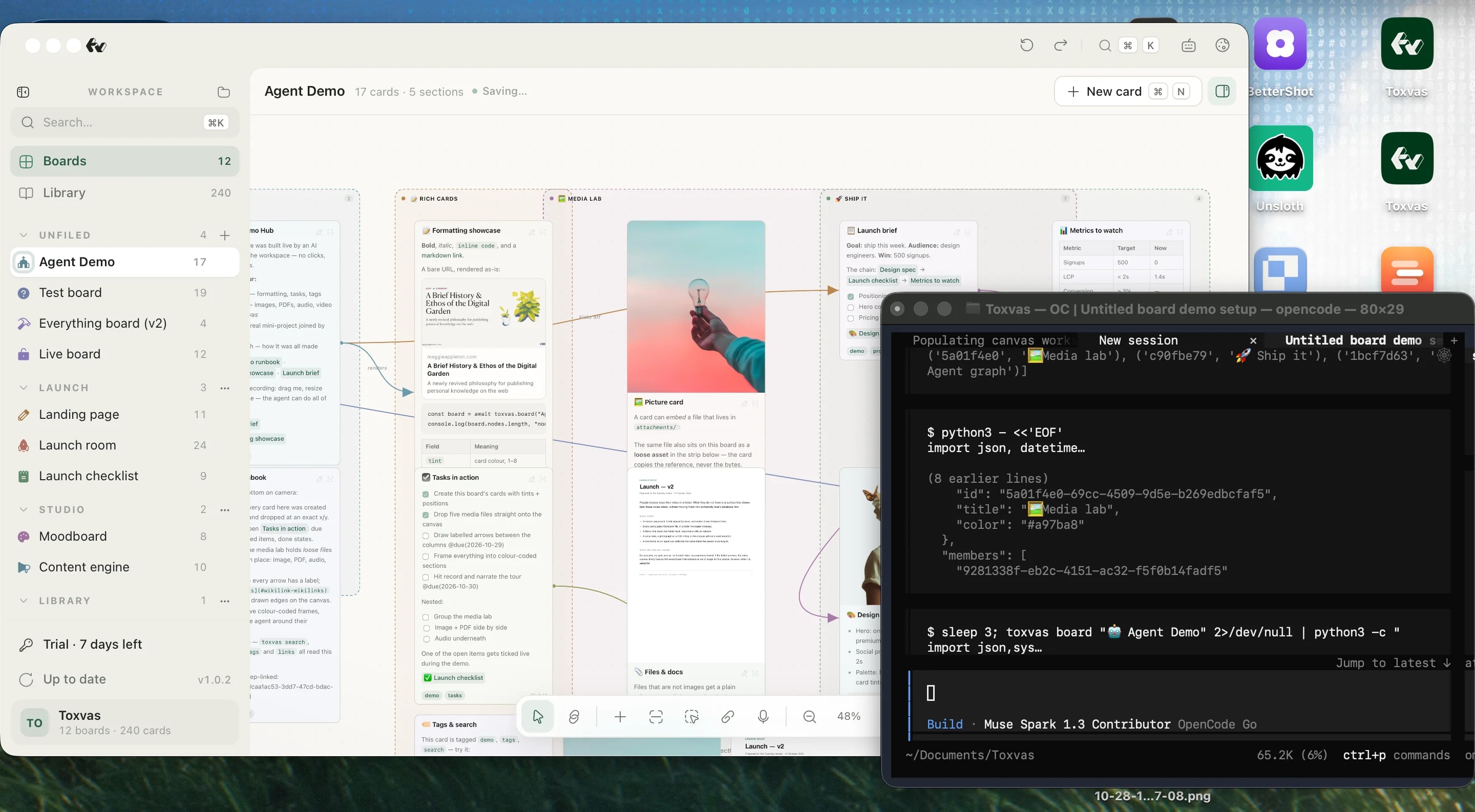Select the frame section tool in canvas toolbar
The image size is (1475, 812).
pos(656,716)
